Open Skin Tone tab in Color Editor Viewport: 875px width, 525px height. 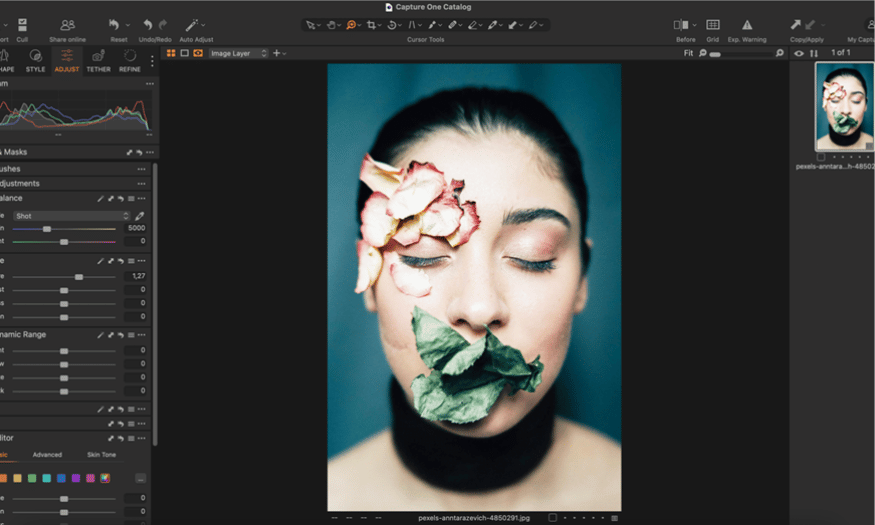(102, 455)
